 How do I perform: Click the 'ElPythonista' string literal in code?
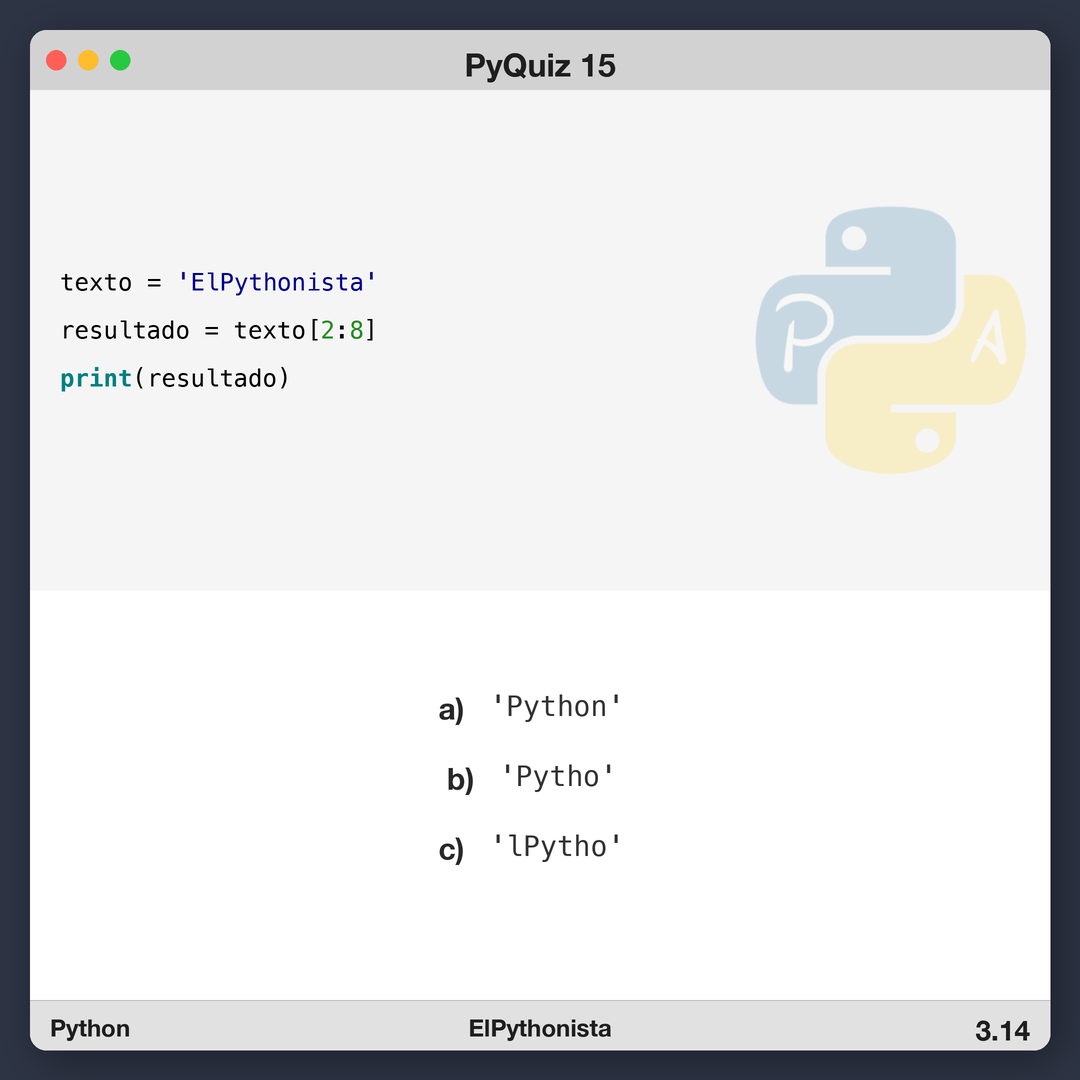click(277, 283)
